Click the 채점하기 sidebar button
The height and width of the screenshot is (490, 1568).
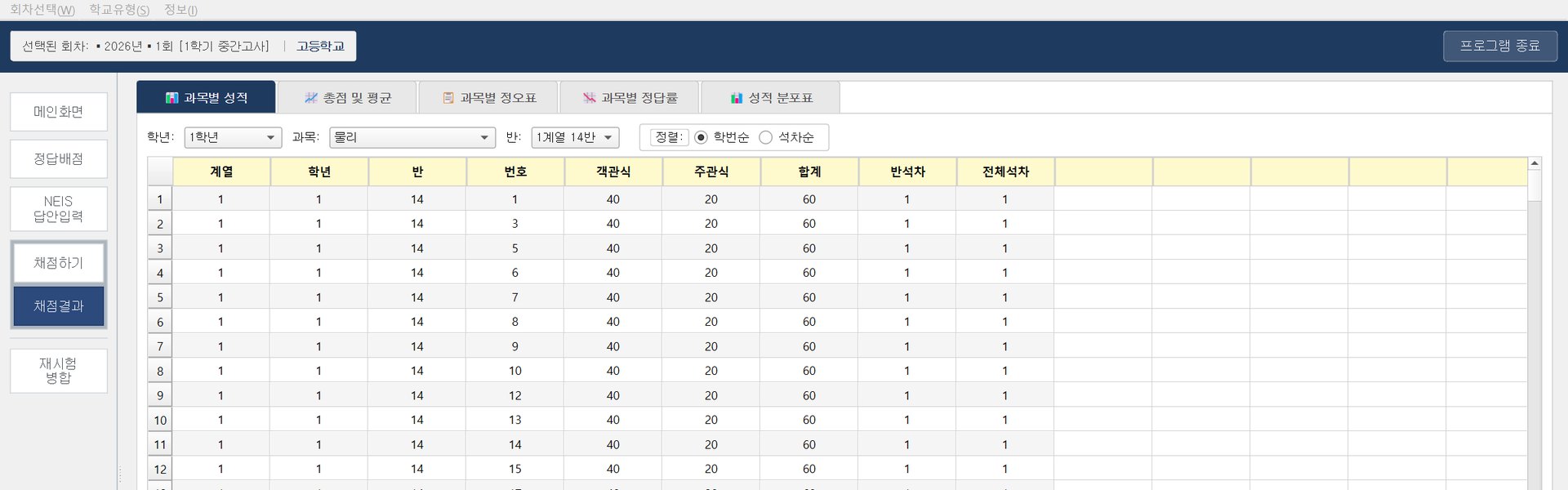pyautogui.click(x=59, y=263)
